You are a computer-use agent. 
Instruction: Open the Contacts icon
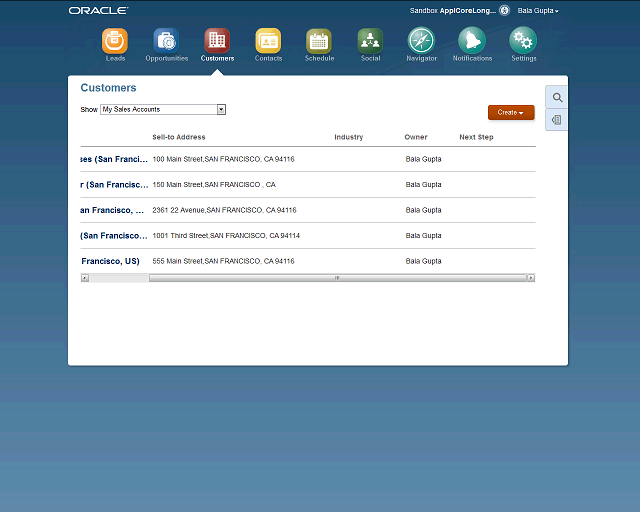point(268,41)
